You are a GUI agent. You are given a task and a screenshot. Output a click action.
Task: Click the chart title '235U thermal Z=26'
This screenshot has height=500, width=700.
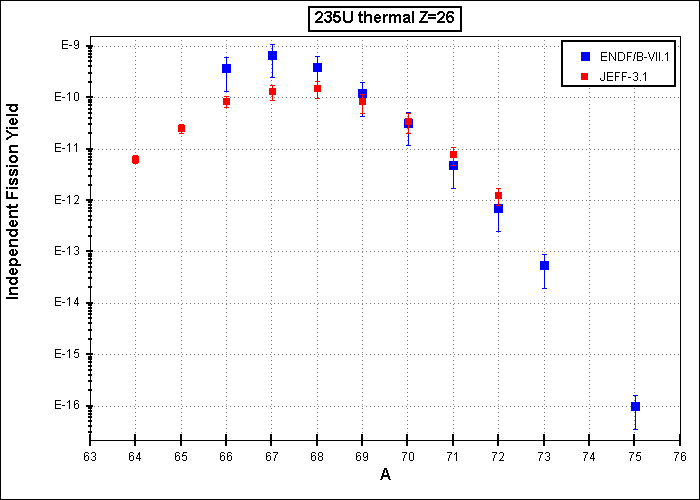point(385,20)
